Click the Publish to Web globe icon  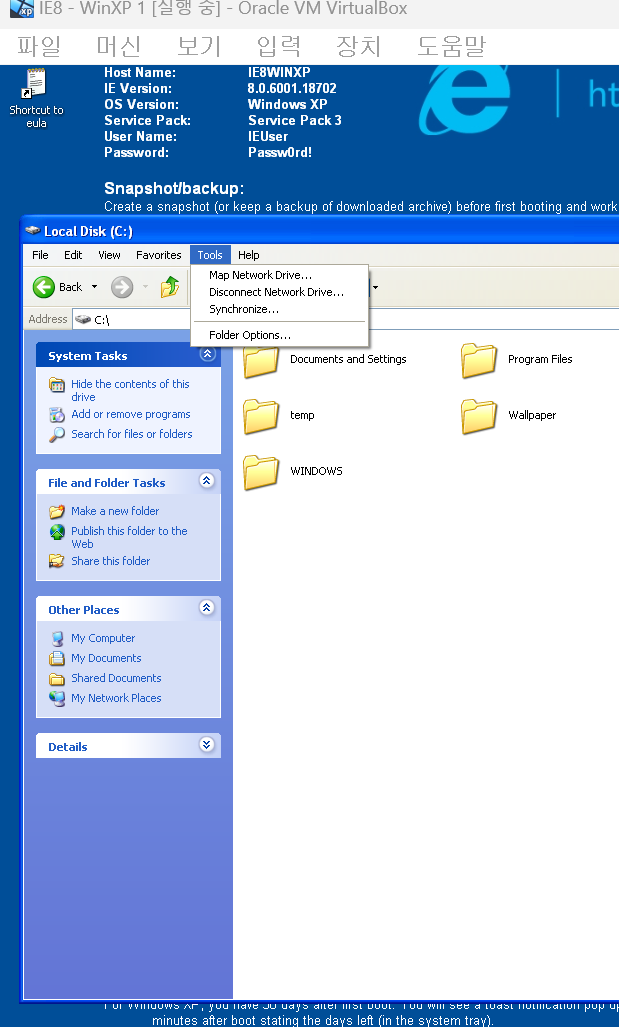57,531
